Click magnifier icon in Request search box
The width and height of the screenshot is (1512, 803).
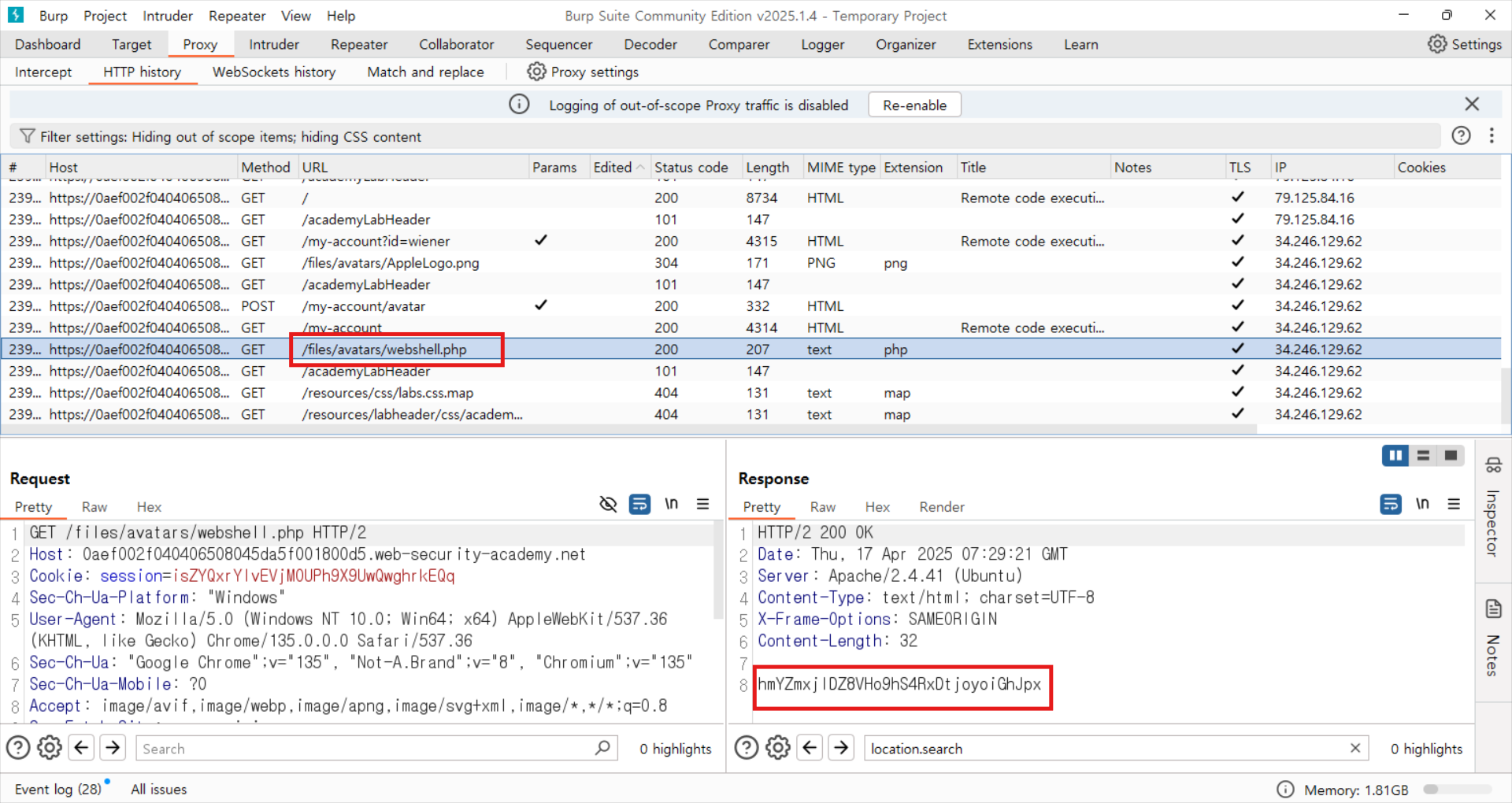(x=602, y=747)
